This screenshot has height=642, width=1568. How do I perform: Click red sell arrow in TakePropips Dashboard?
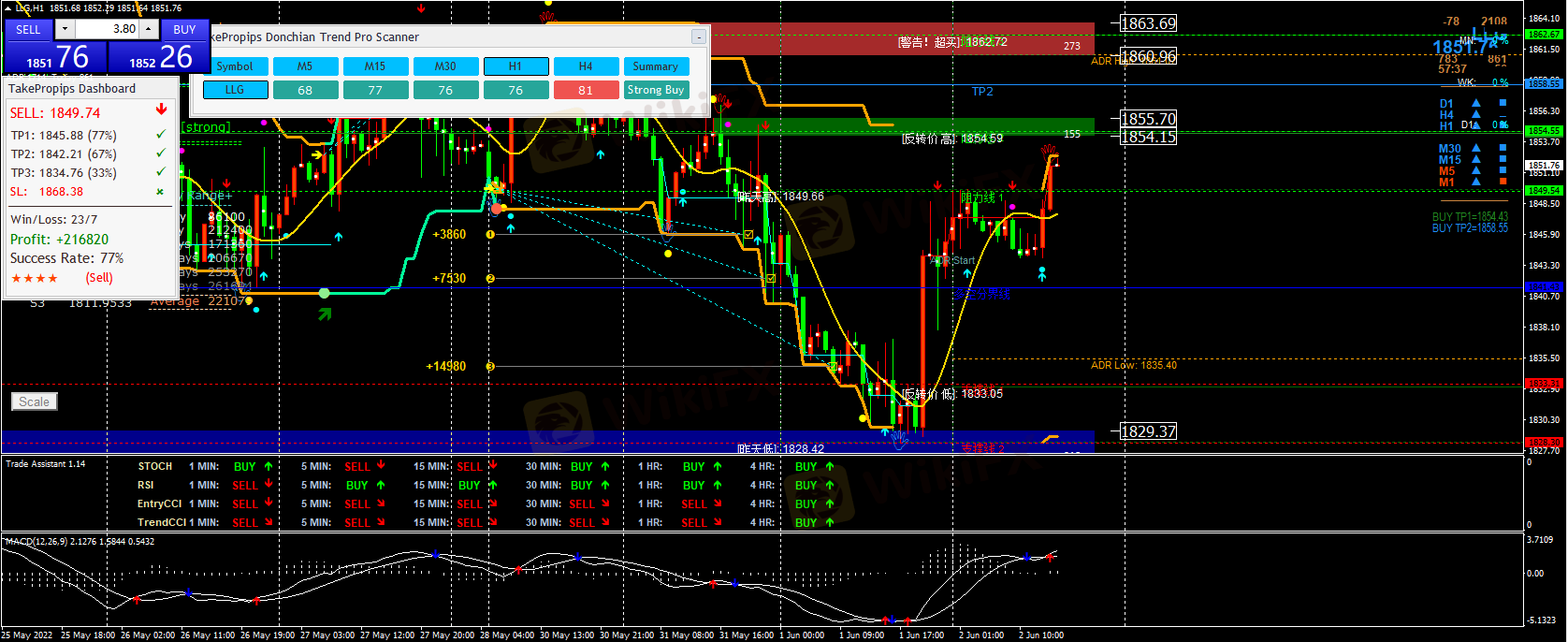tap(162, 111)
